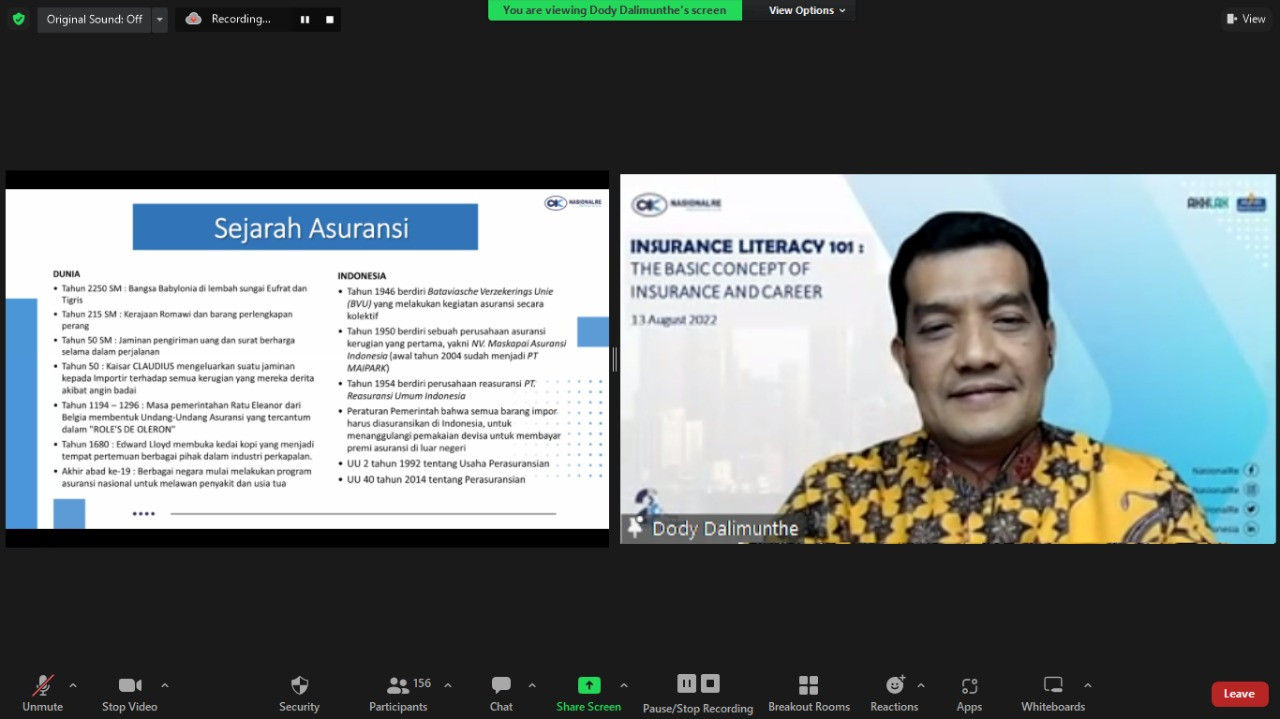1280x719 pixels.
Task: Select Dody Dalimunthe's video feed
Action: 948,359
